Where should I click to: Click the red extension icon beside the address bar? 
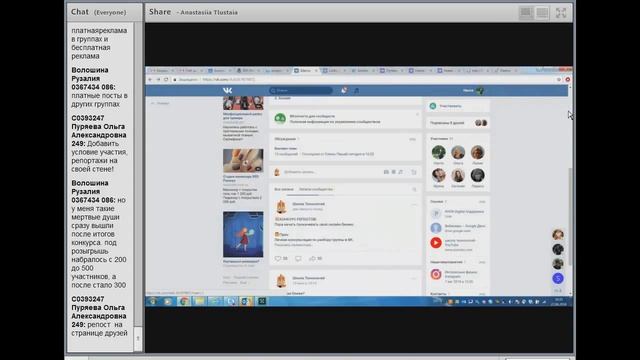pos(567,79)
